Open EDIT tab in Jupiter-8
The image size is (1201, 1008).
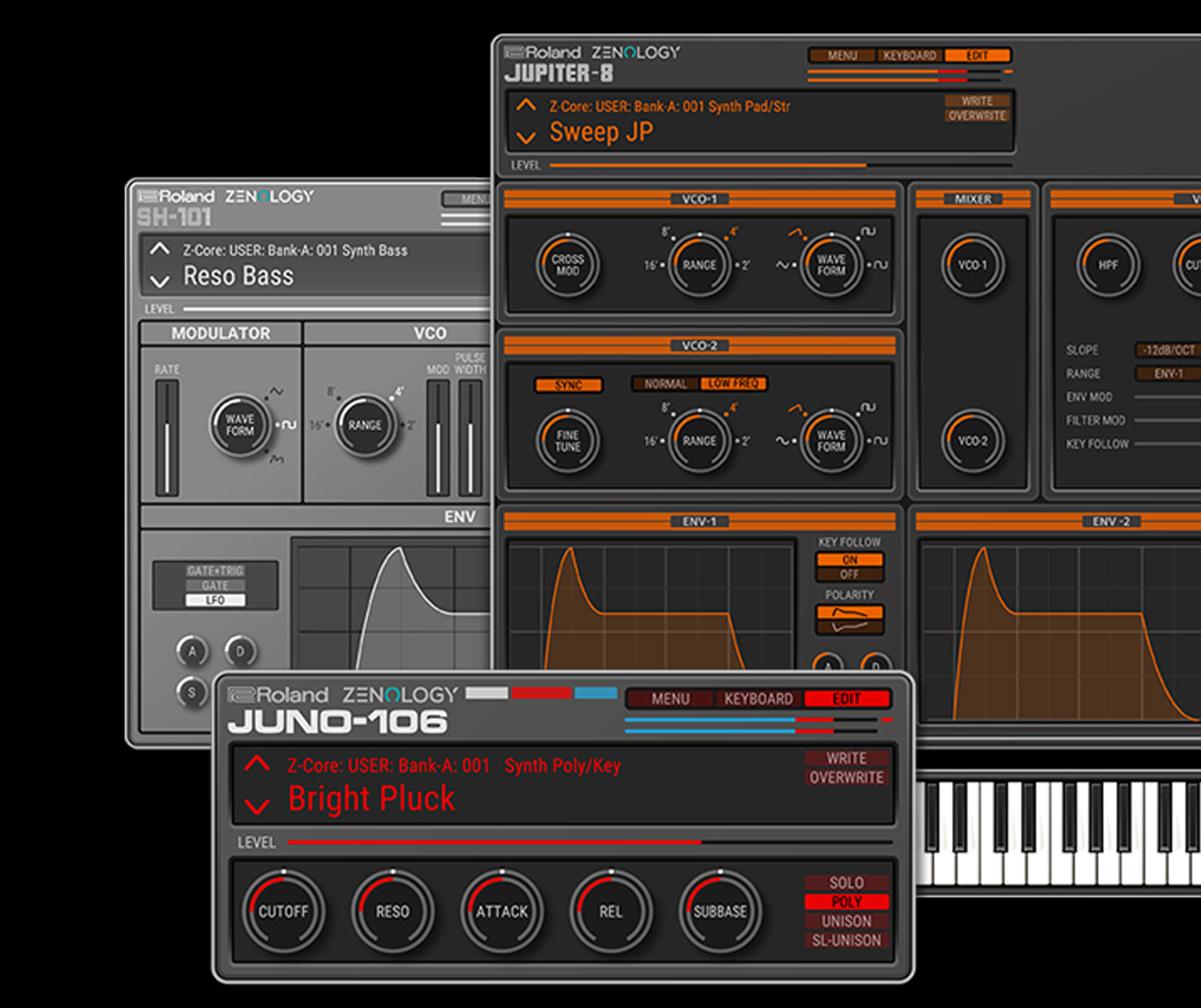pos(977,56)
